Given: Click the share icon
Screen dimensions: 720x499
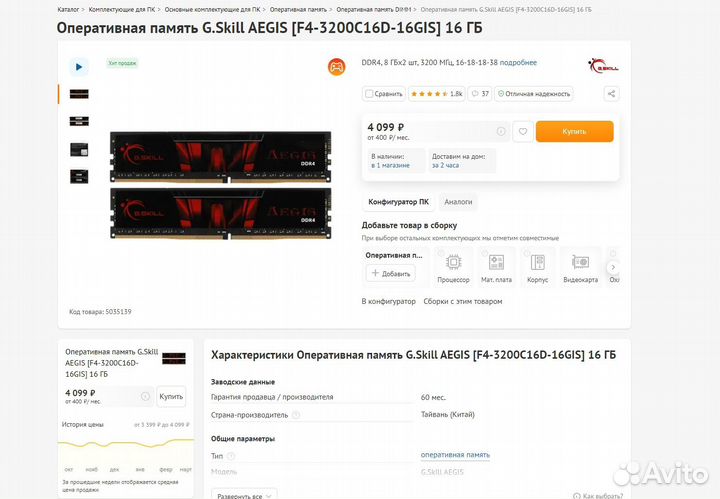Looking at the screenshot, I should point(611,94).
